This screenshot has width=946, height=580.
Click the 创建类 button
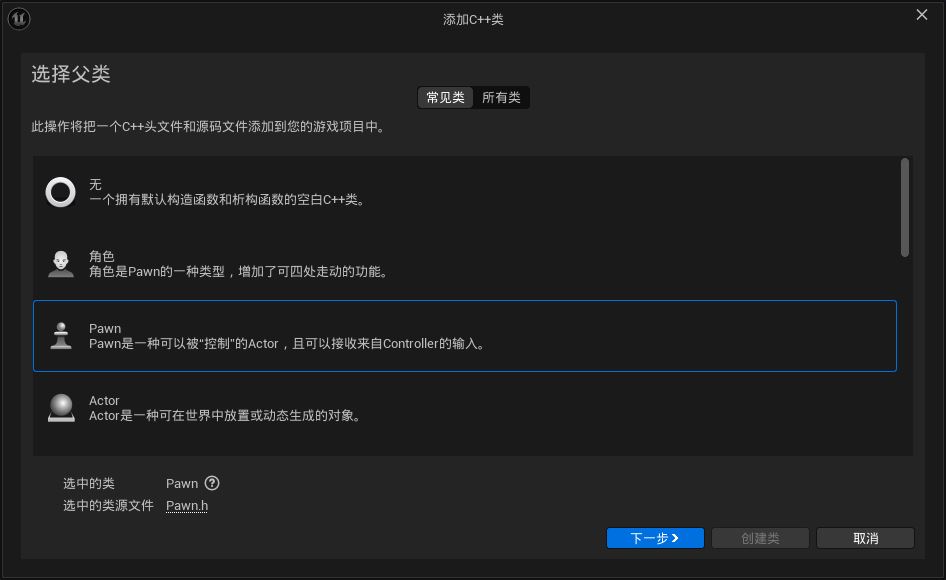pos(760,538)
